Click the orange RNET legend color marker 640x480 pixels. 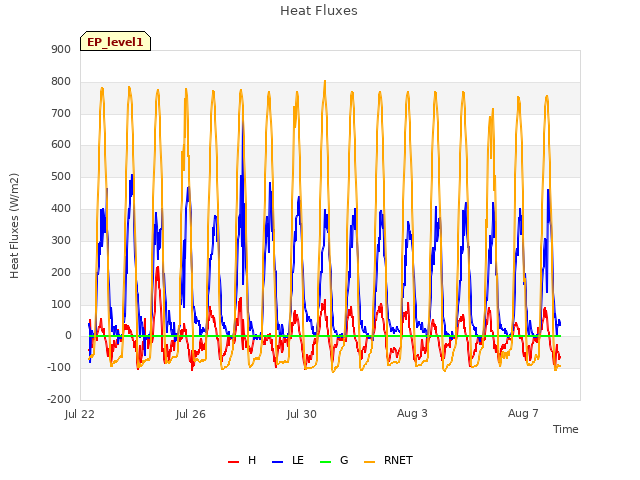[369, 462]
